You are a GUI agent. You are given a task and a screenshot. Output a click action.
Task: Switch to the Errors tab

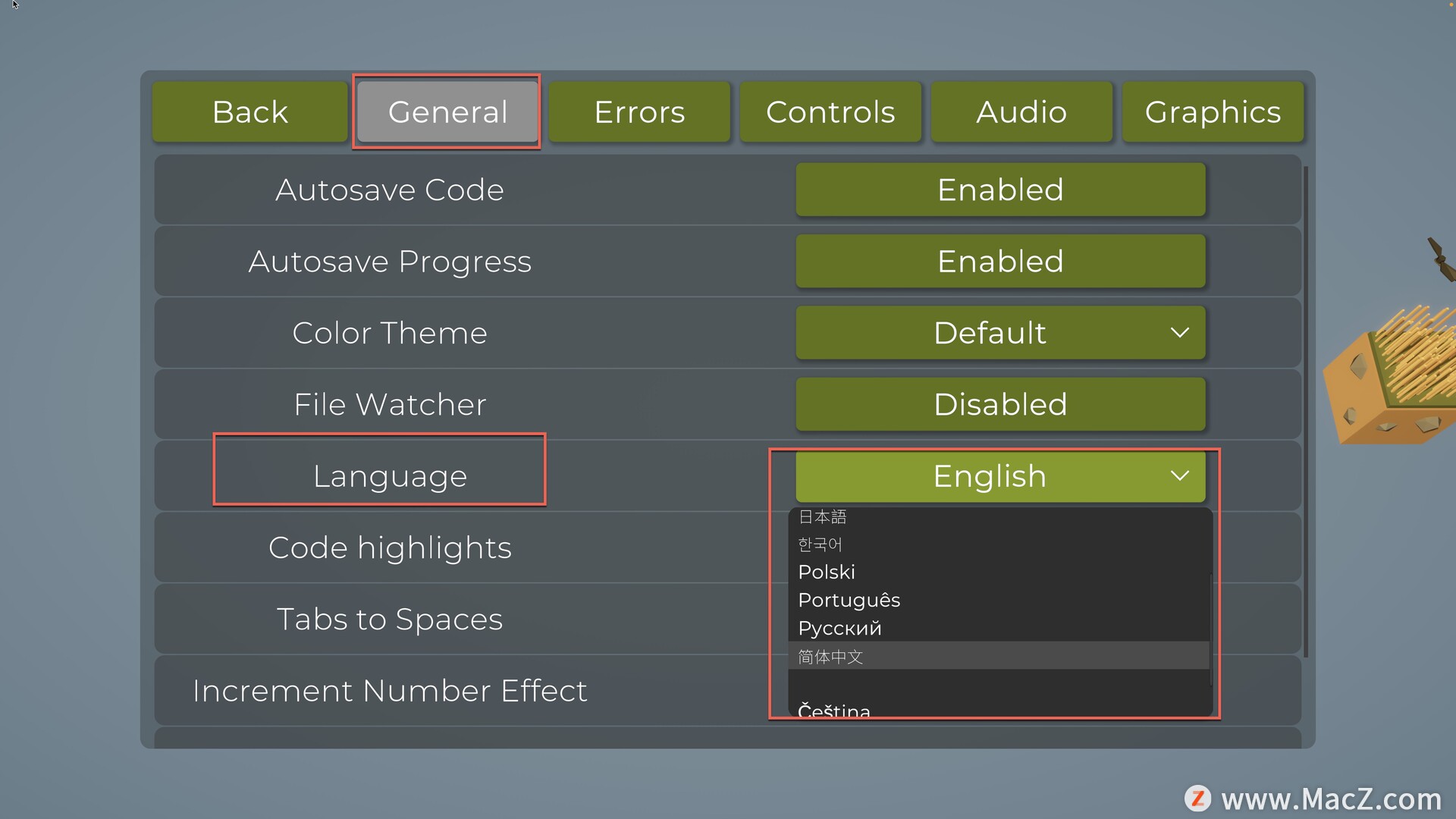tap(639, 112)
